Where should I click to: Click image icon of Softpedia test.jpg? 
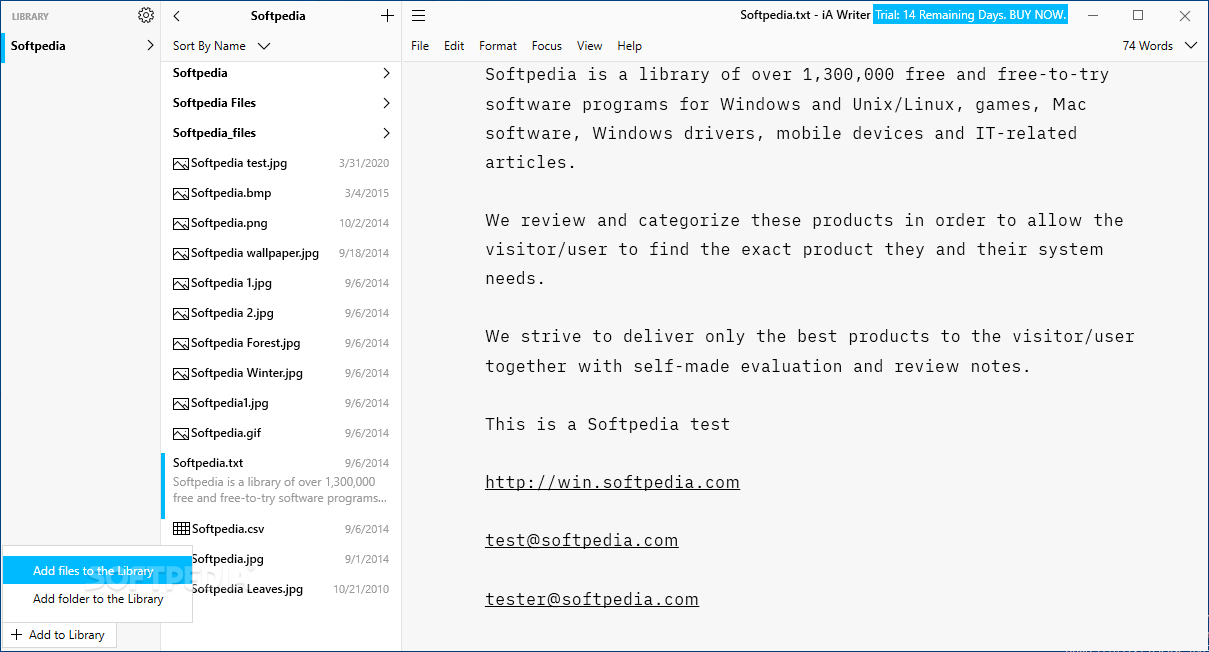coord(181,163)
